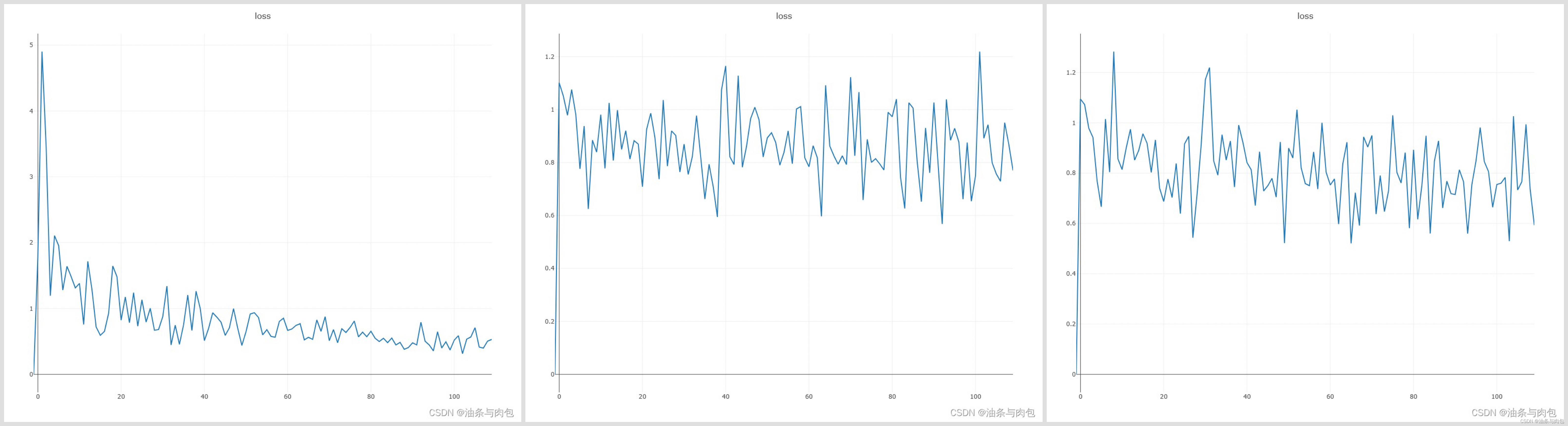Viewport: 1568px width, 426px height.
Task: Click y-axis label '5' in left chart
Action: [31, 45]
